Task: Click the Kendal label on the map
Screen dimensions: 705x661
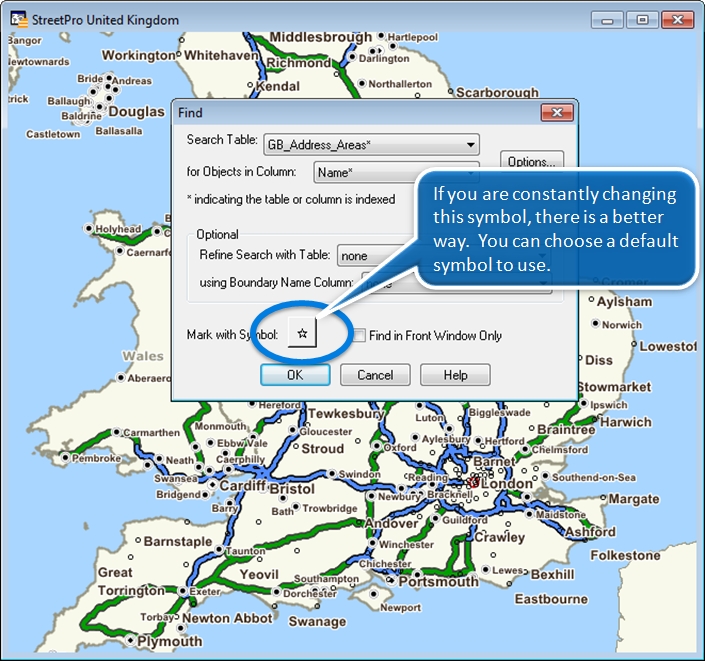Action: coord(277,86)
